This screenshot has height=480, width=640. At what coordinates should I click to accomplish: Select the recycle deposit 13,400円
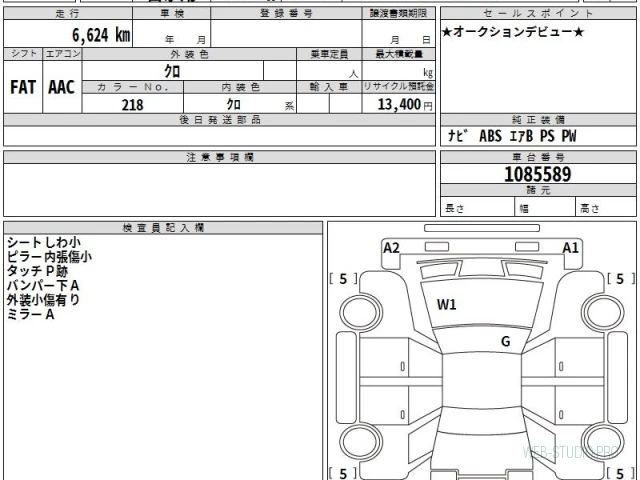pos(405,104)
